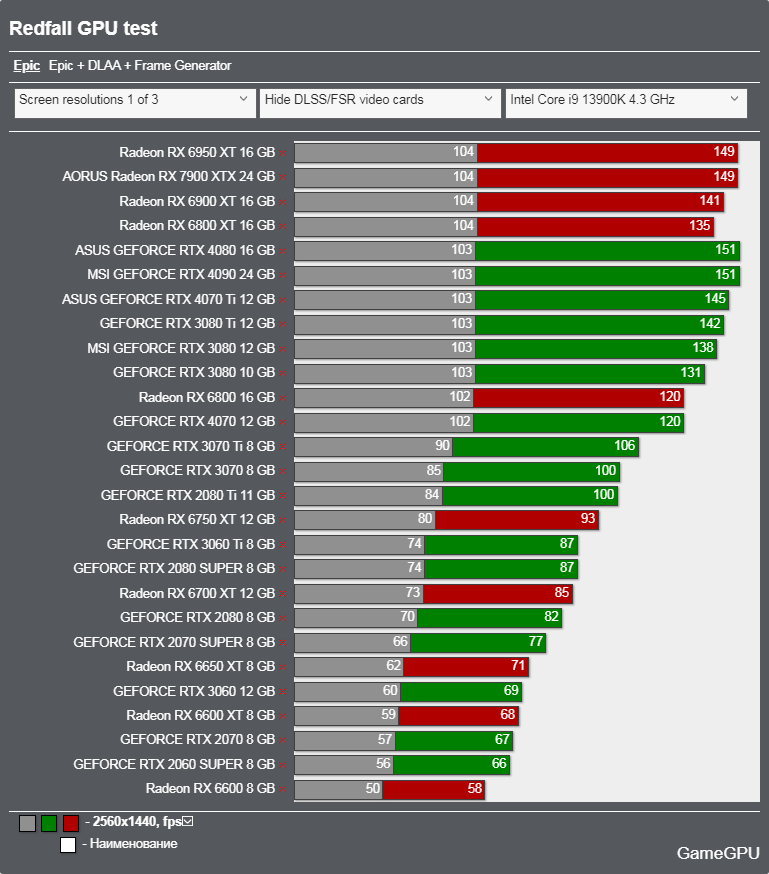Click the Radeon RX 6600 8 GB label

[x=211, y=789]
